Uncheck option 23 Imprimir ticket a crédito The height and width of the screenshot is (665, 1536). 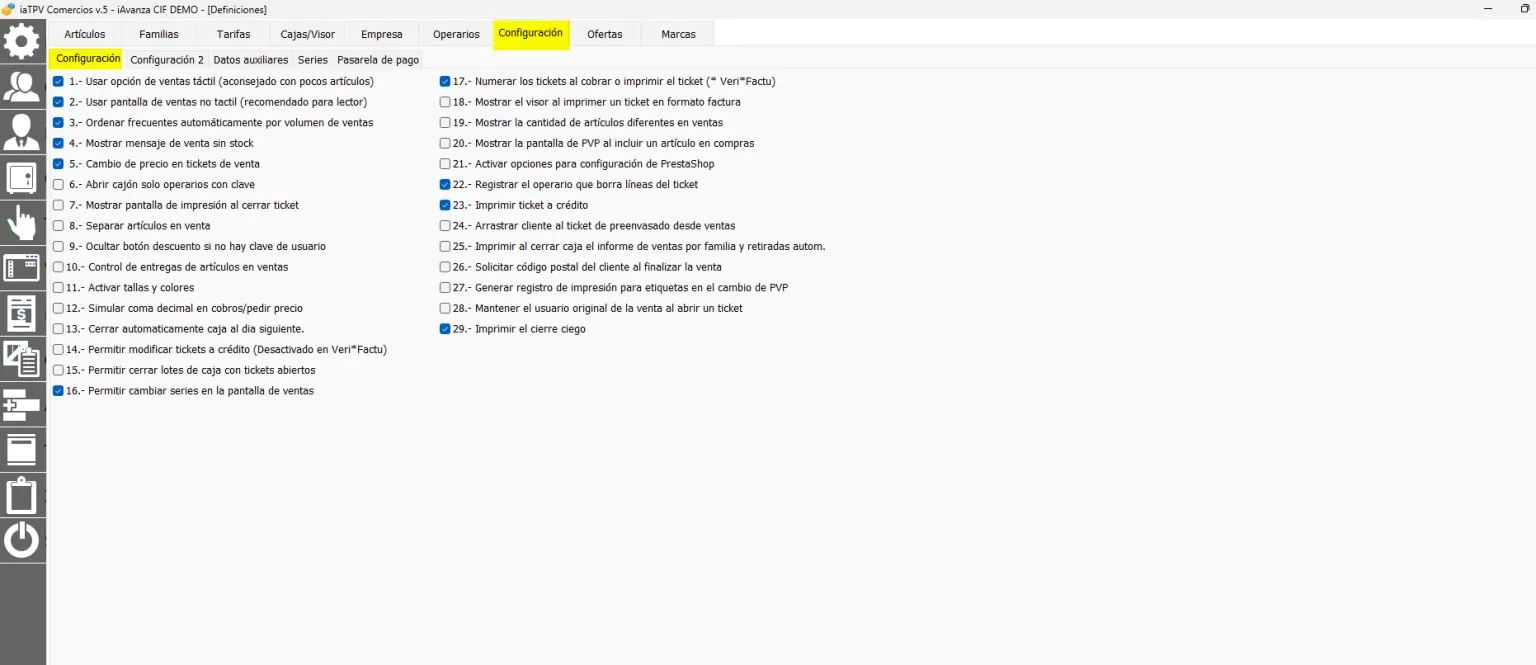pos(445,205)
